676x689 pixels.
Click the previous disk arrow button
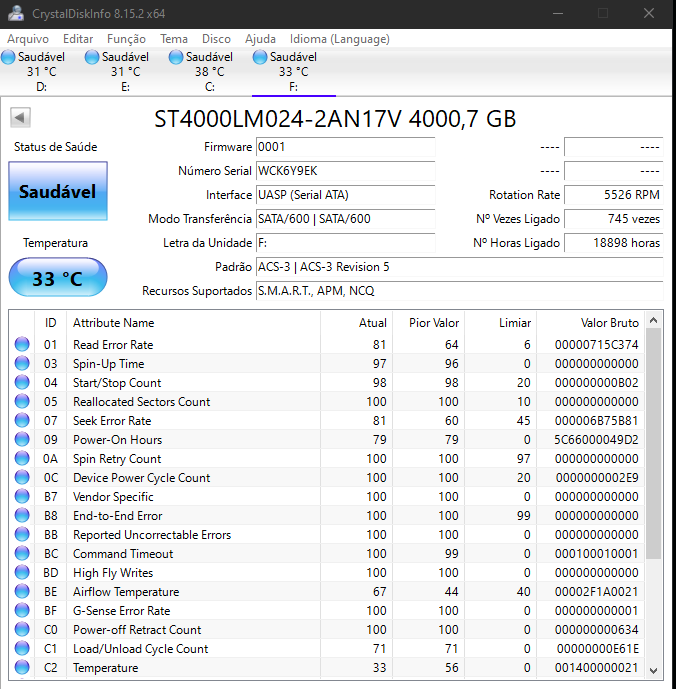click(20, 117)
